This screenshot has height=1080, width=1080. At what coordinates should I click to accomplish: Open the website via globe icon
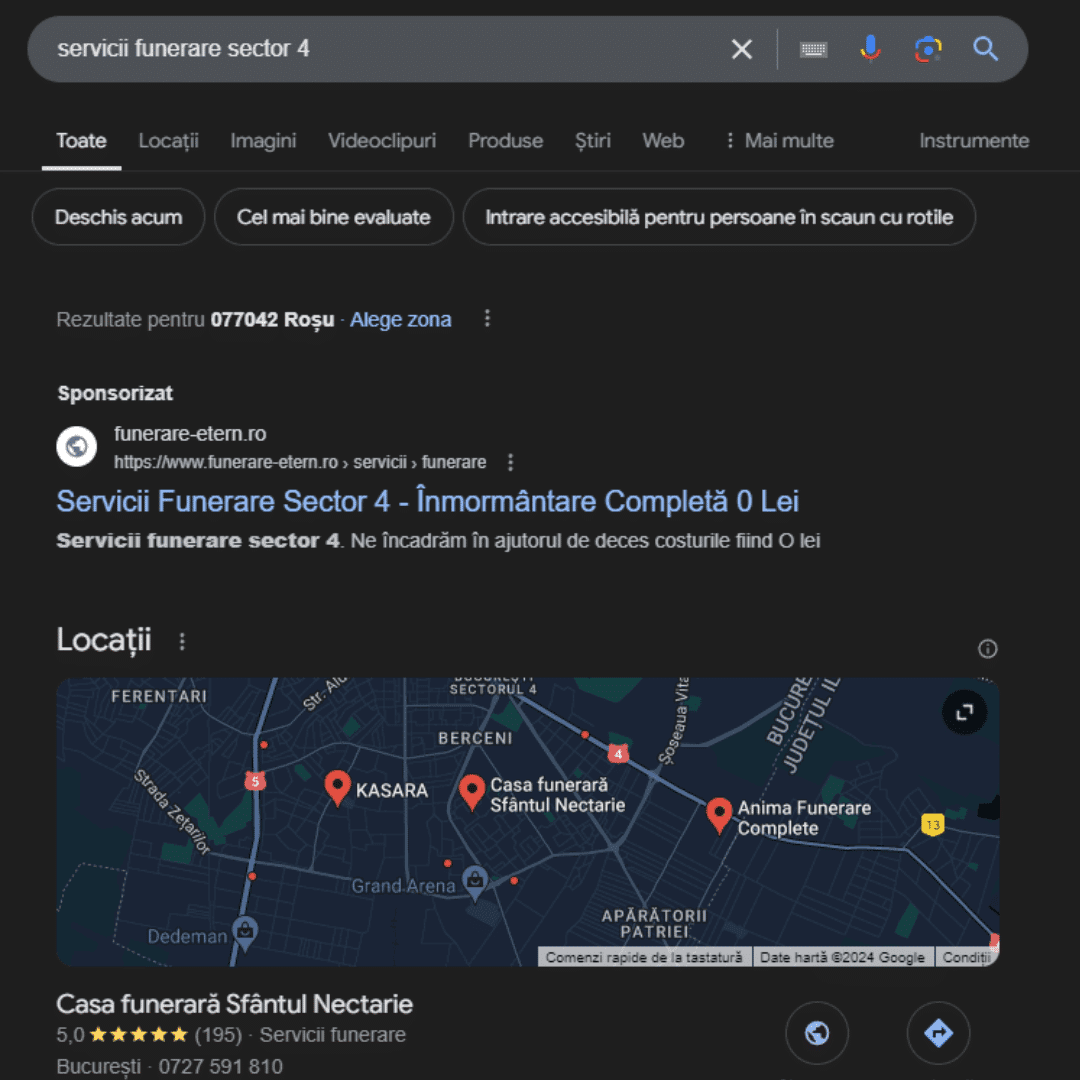click(817, 1032)
